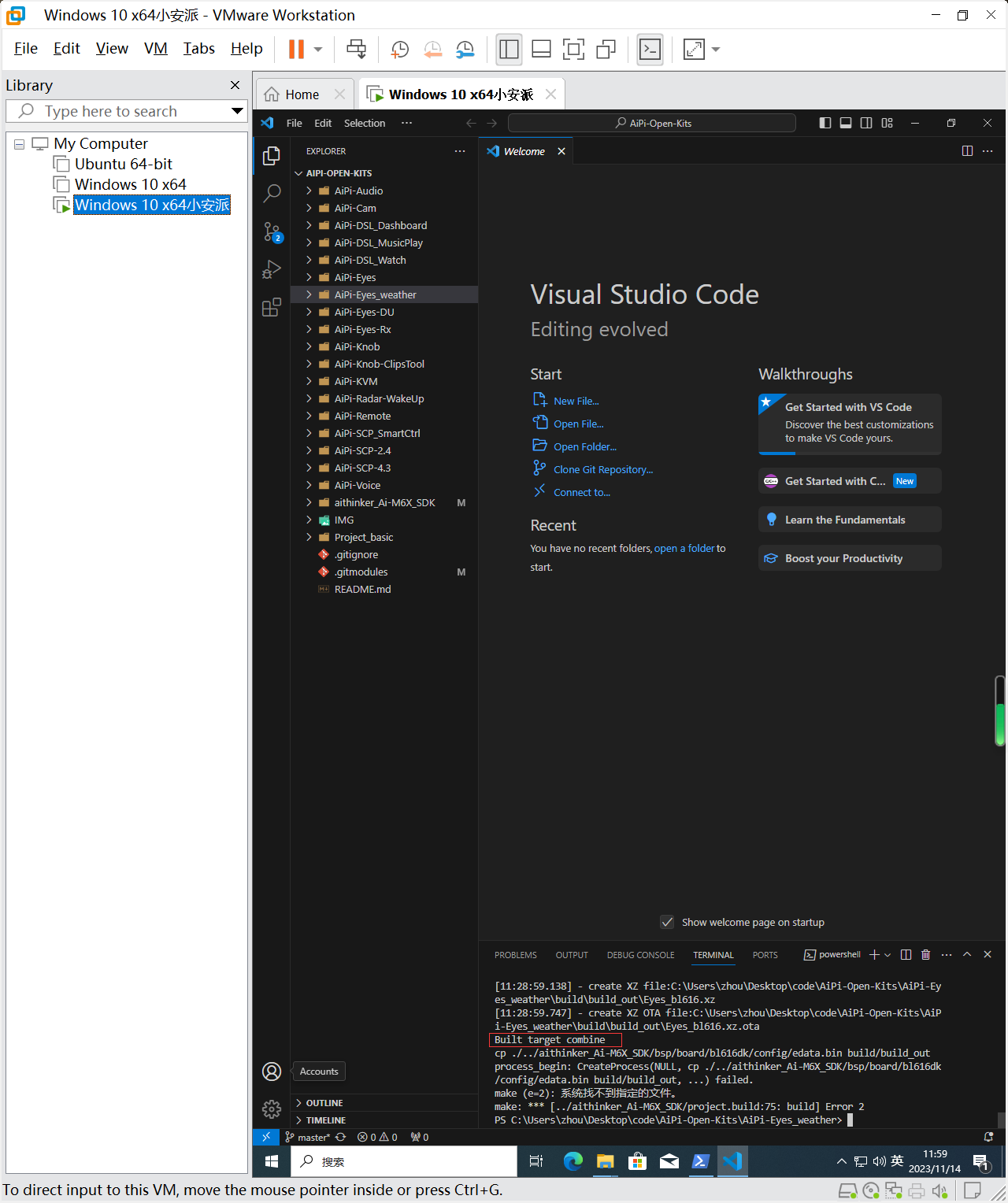Click the VMware pause virtual machine button
The width and height of the screenshot is (1008, 1203).
[296, 49]
